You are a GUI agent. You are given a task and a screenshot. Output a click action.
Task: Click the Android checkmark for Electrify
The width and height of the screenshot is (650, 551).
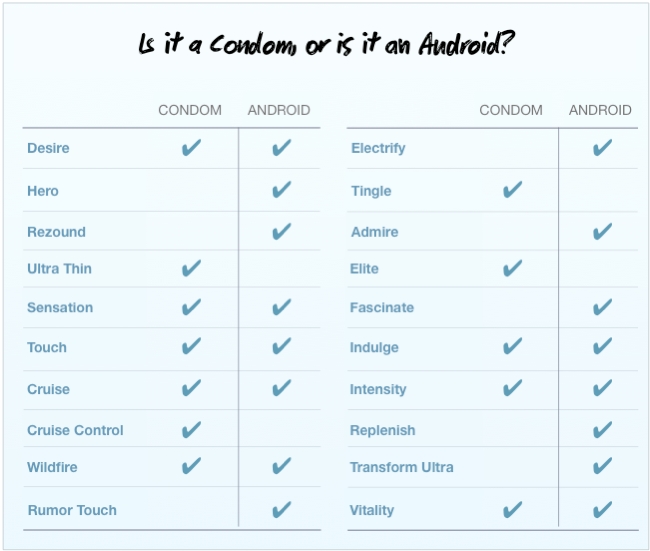(x=602, y=148)
